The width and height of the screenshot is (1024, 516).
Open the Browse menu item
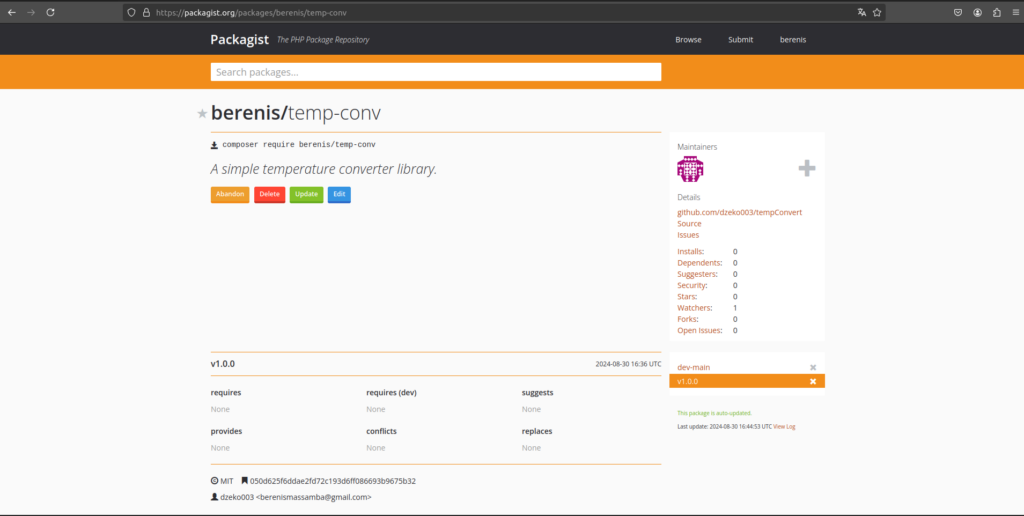click(x=688, y=40)
